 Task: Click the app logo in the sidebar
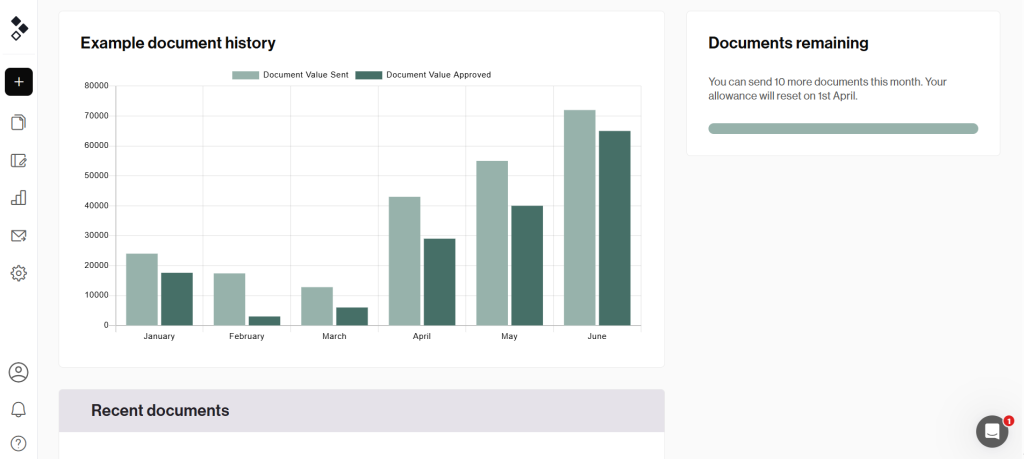[19, 28]
